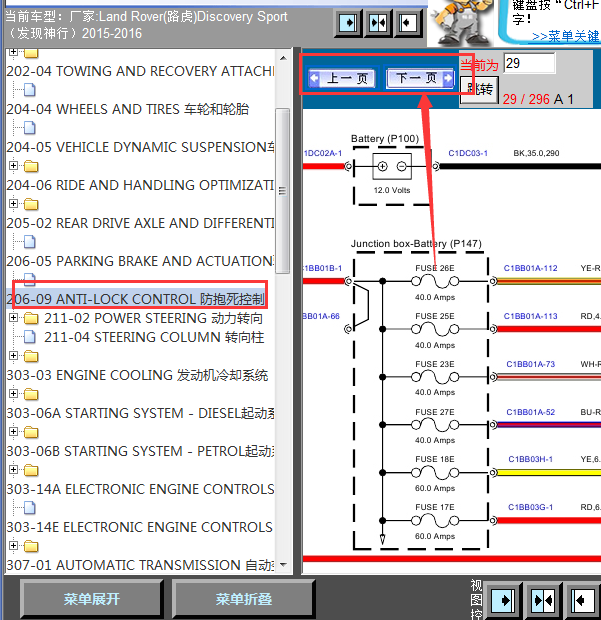This screenshot has height=620, width=601.
Task: Click the tree scrollbar down arrow
Action: point(283,565)
